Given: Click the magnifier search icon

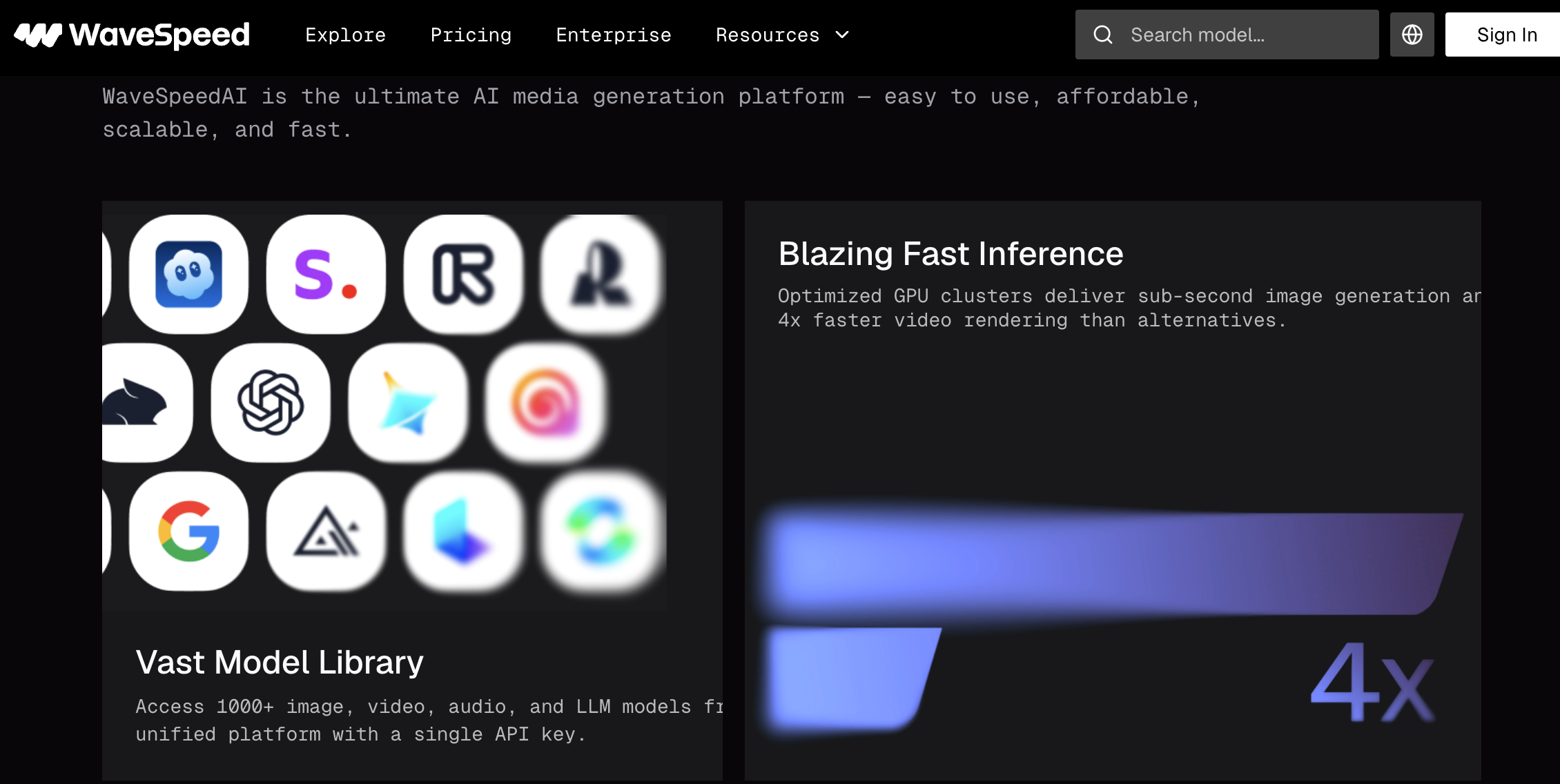Looking at the screenshot, I should pyautogui.click(x=1103, y=35).
